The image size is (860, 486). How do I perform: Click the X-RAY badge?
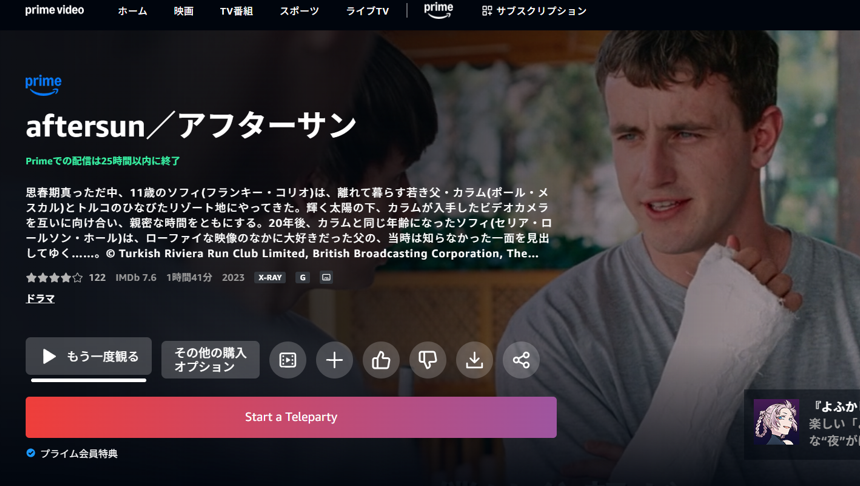click(270, 278)
